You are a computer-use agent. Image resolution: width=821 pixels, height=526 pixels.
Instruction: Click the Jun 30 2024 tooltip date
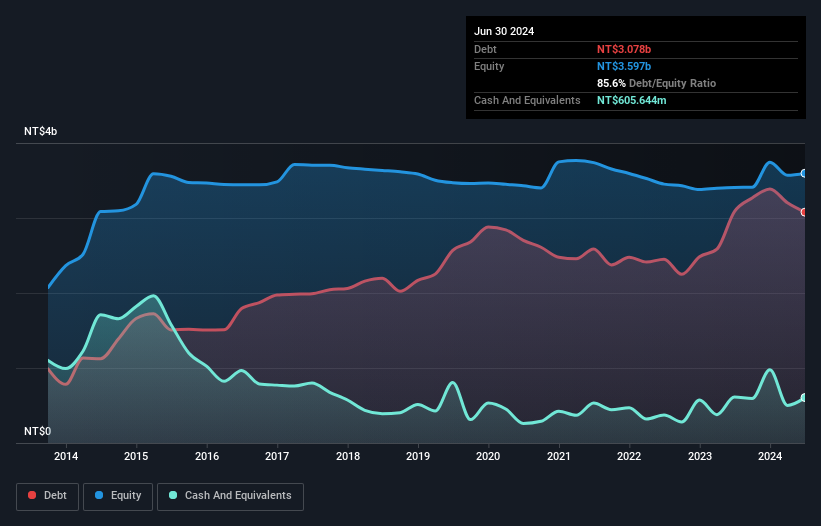click(x=504, y=31)
